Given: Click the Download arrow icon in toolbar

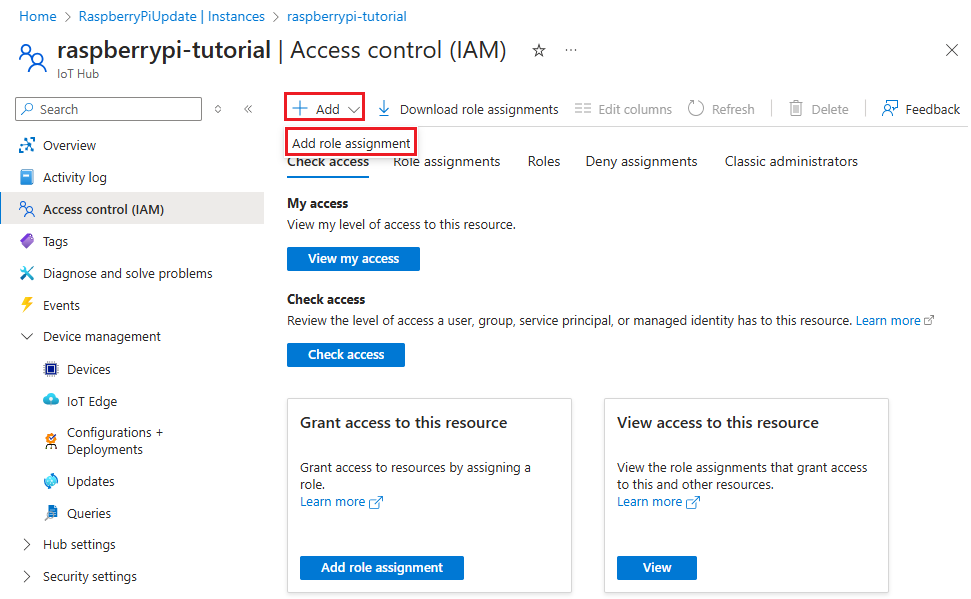Looking at the screenshot, I should pos(384,109).
